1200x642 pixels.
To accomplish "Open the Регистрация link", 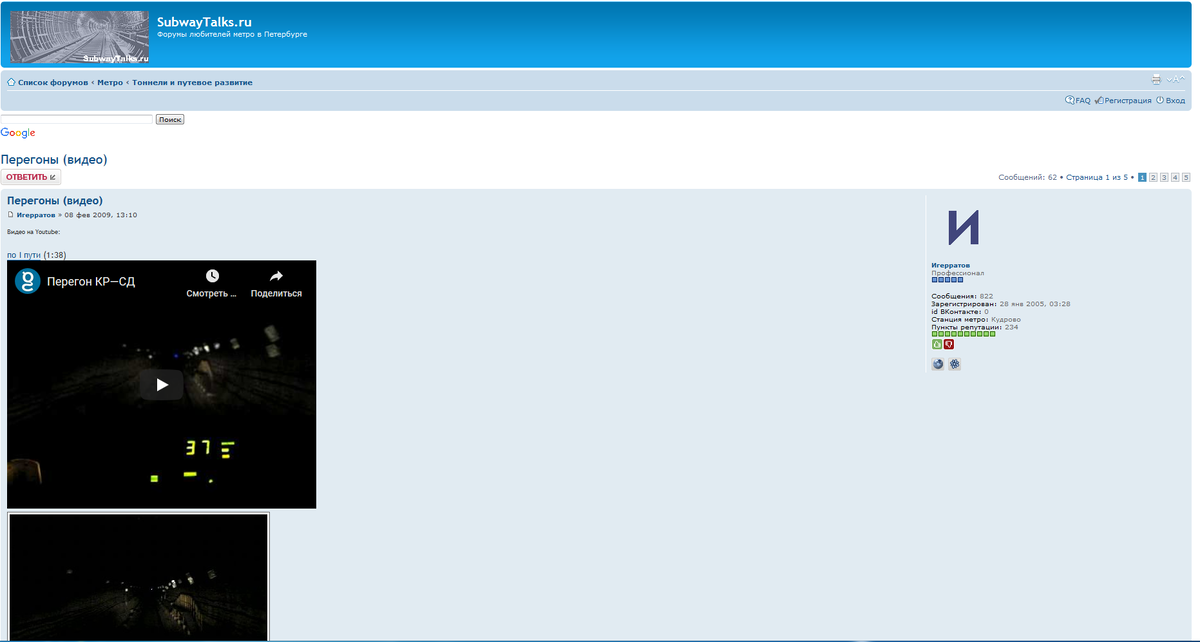I will 1123,100.
